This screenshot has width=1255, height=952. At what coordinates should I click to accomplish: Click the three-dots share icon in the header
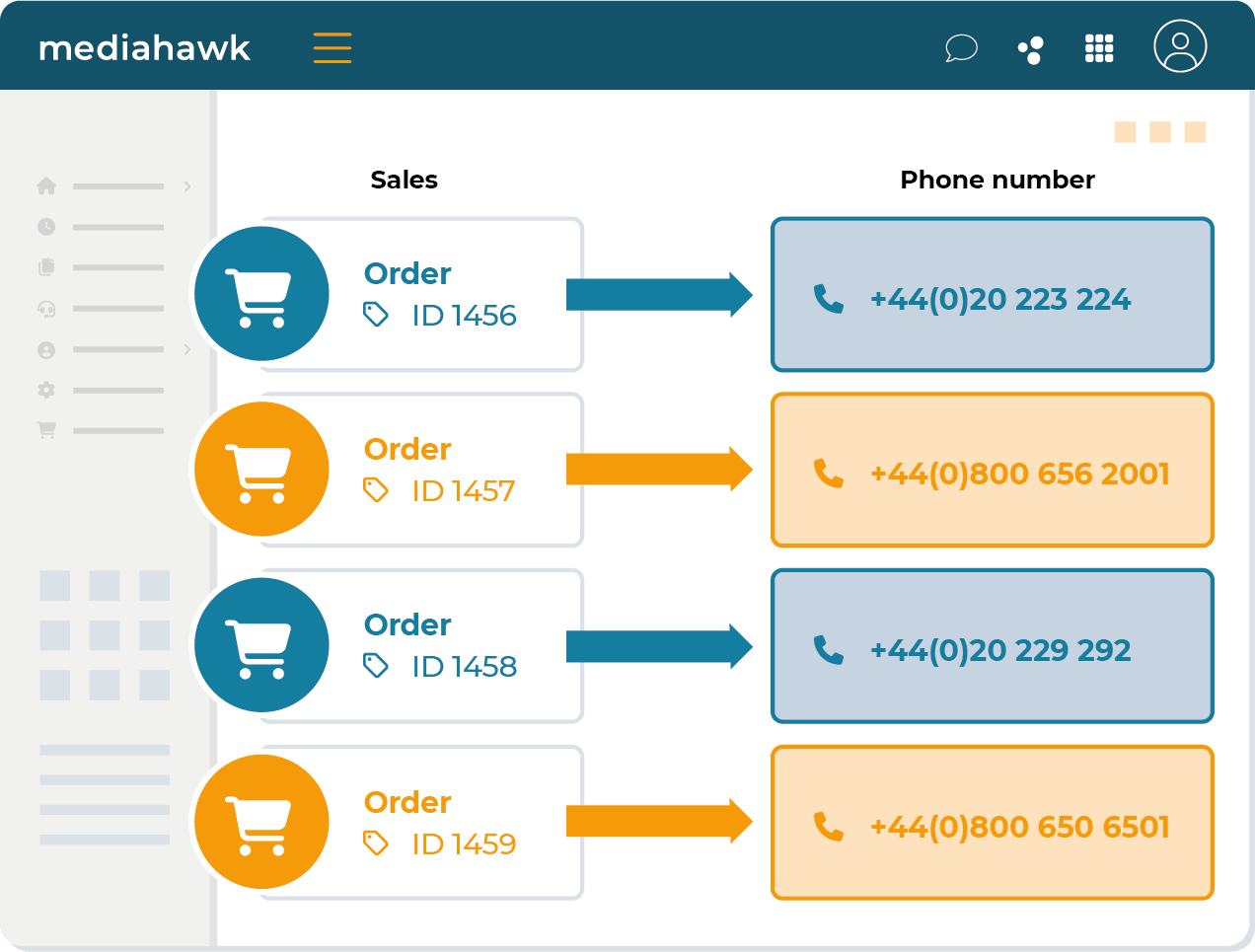click(1030, 49)
